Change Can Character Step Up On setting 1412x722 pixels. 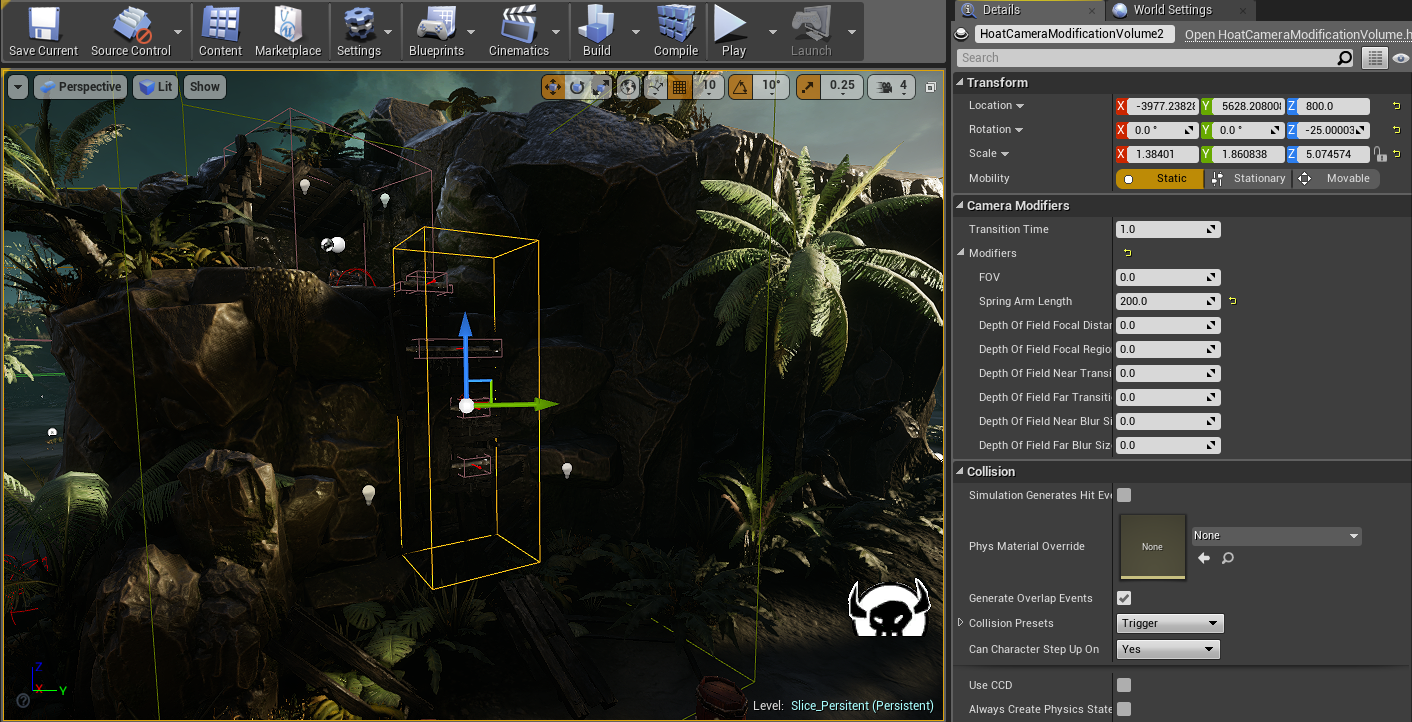[x=1167, y=648]
